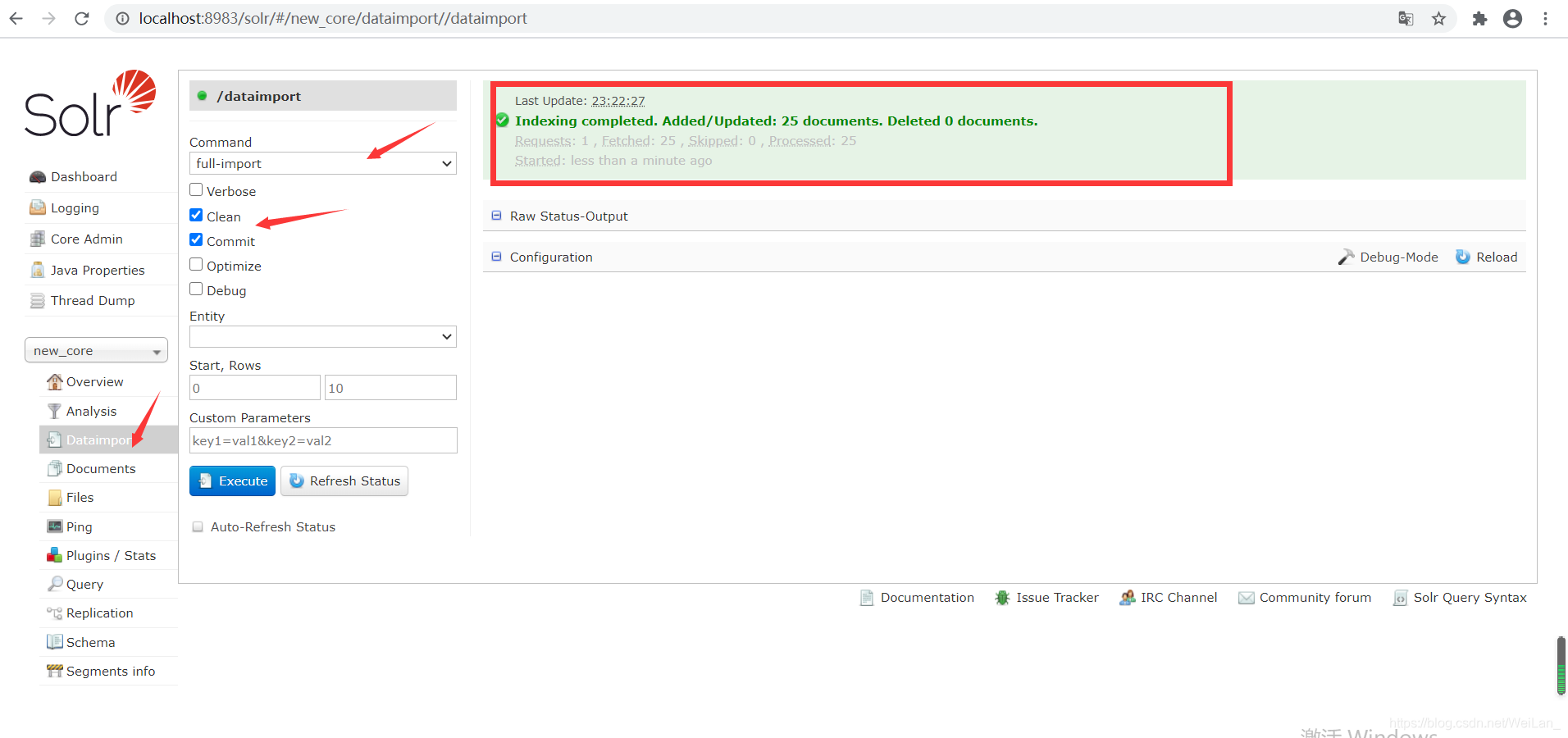This screenshot has height=738, width=1568.
Task: Click the Custom Parameters field
Action: pos(323,440)
